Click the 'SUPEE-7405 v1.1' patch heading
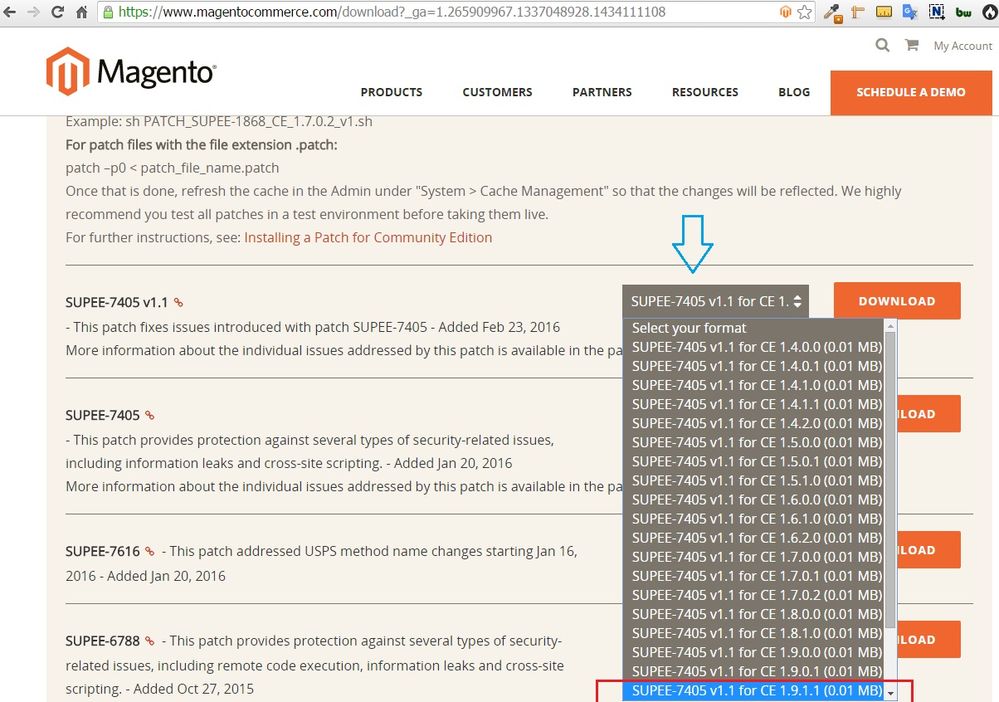 (x=117, y=303)
